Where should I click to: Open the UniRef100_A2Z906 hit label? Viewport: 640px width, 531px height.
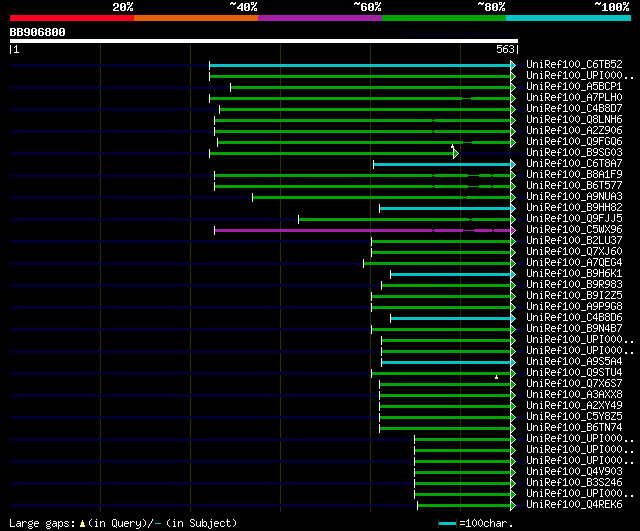coord(574,131)
